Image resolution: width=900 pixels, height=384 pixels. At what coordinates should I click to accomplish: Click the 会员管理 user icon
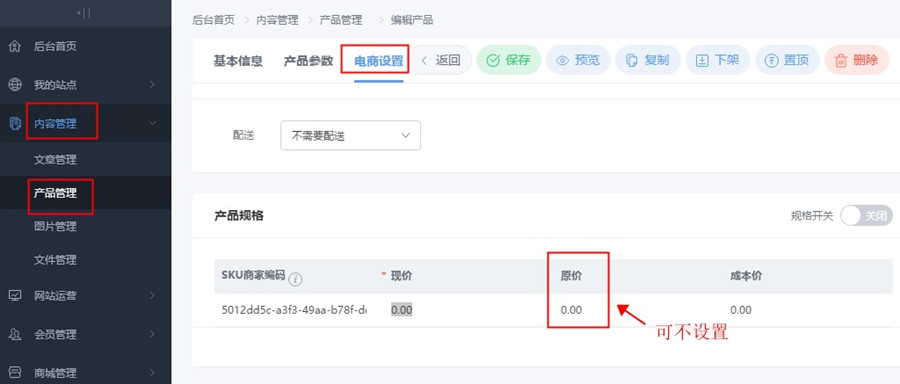(15, 334)
